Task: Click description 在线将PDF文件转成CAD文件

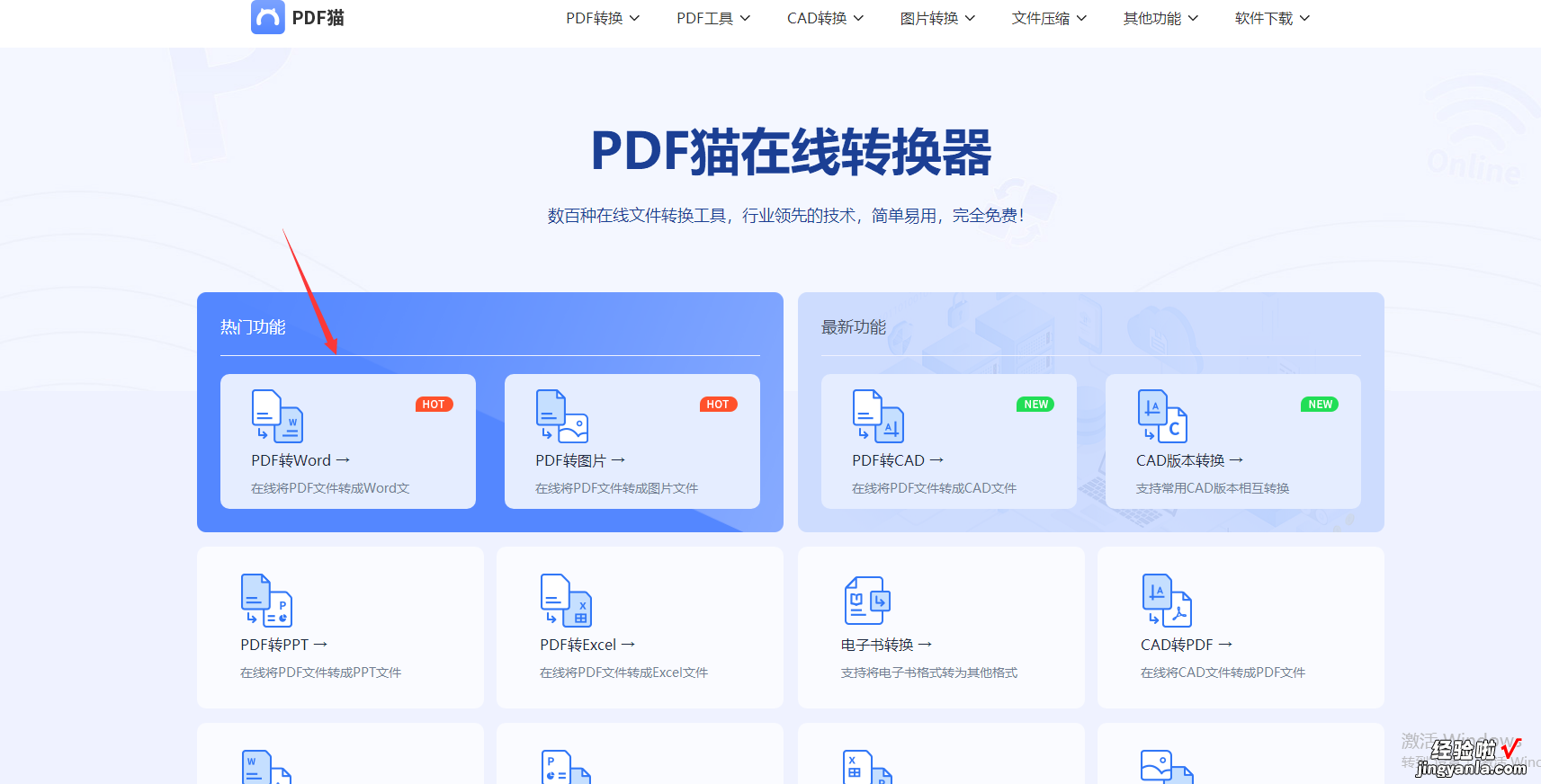Action: 934,488
